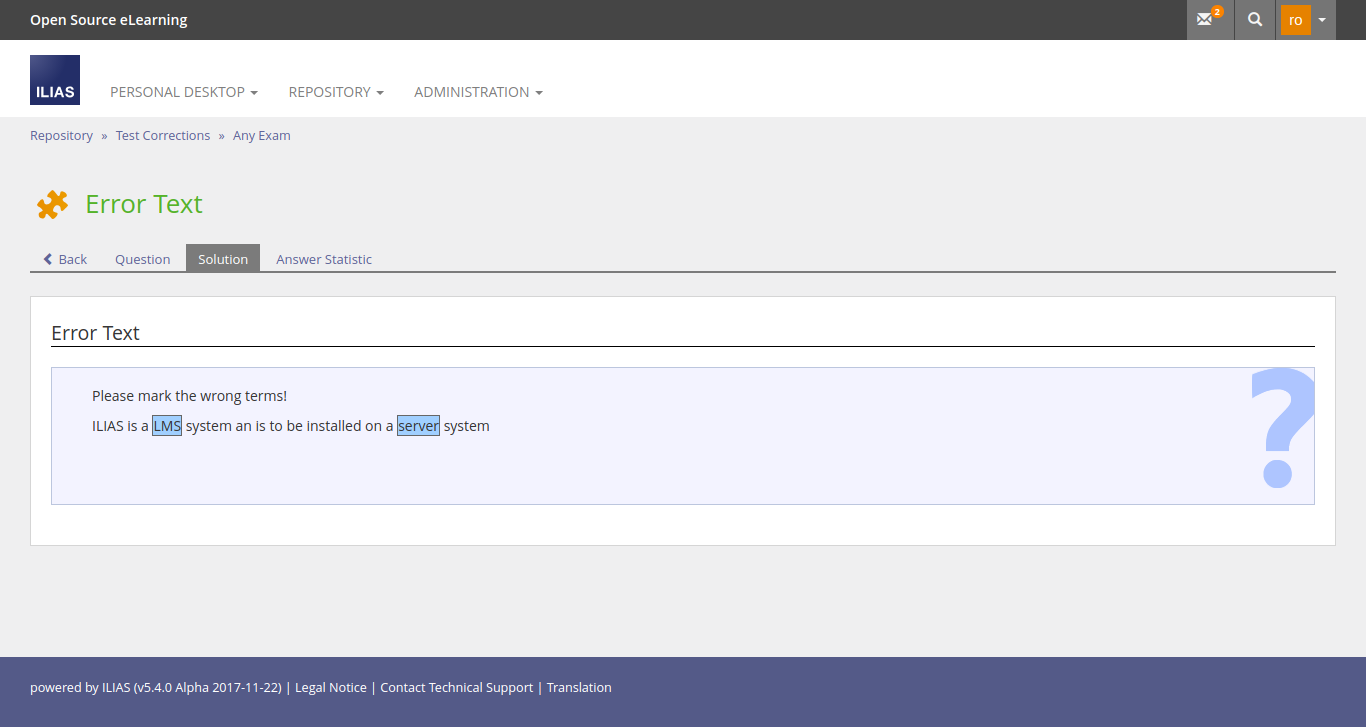1366x727 pixels.
Task: Open the Administration dropdown menu
Action: pyautogui.click(x=478, y=92)
